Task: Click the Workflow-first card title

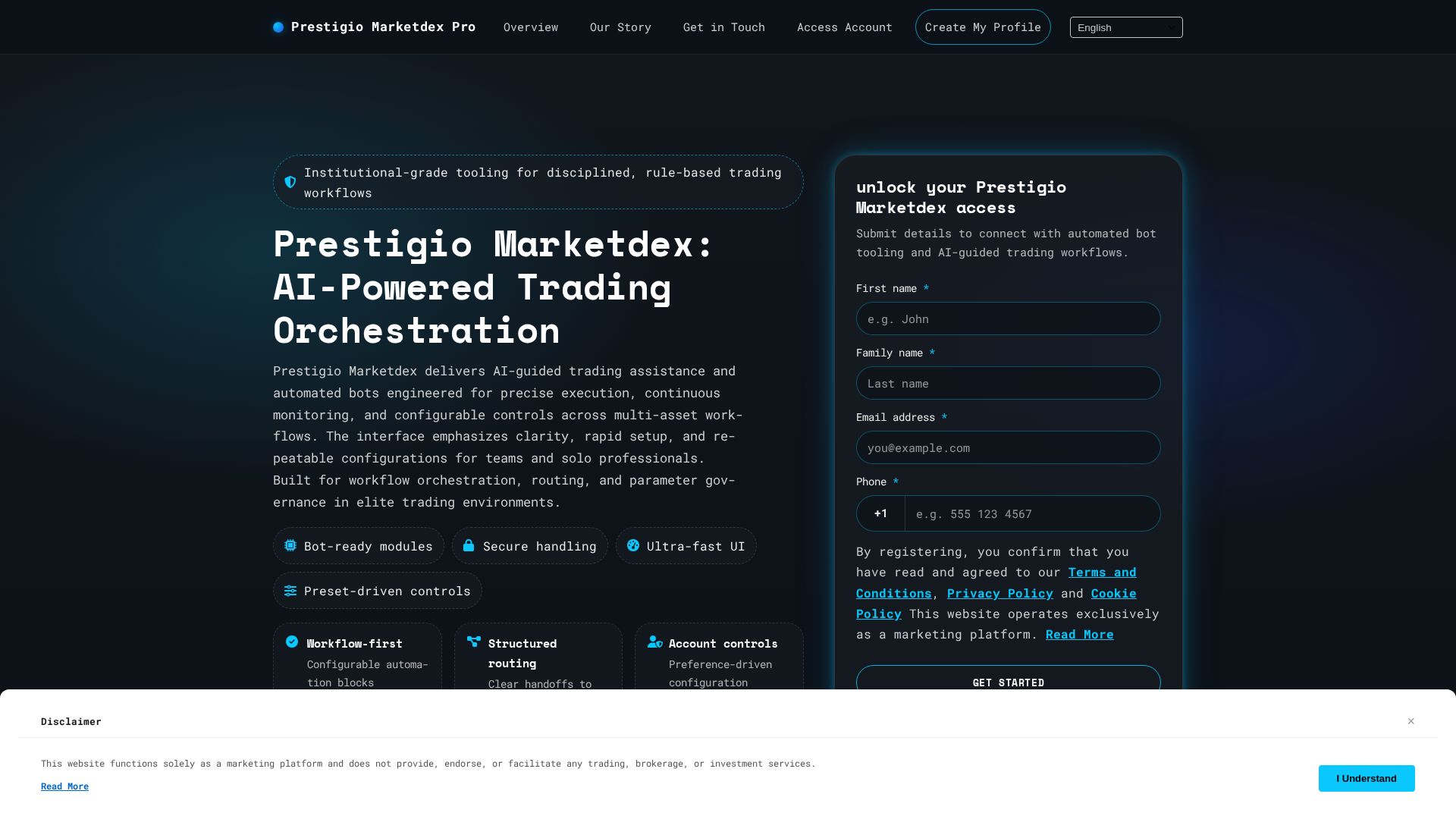Action: pyautogui.click(x=355, y=643)
